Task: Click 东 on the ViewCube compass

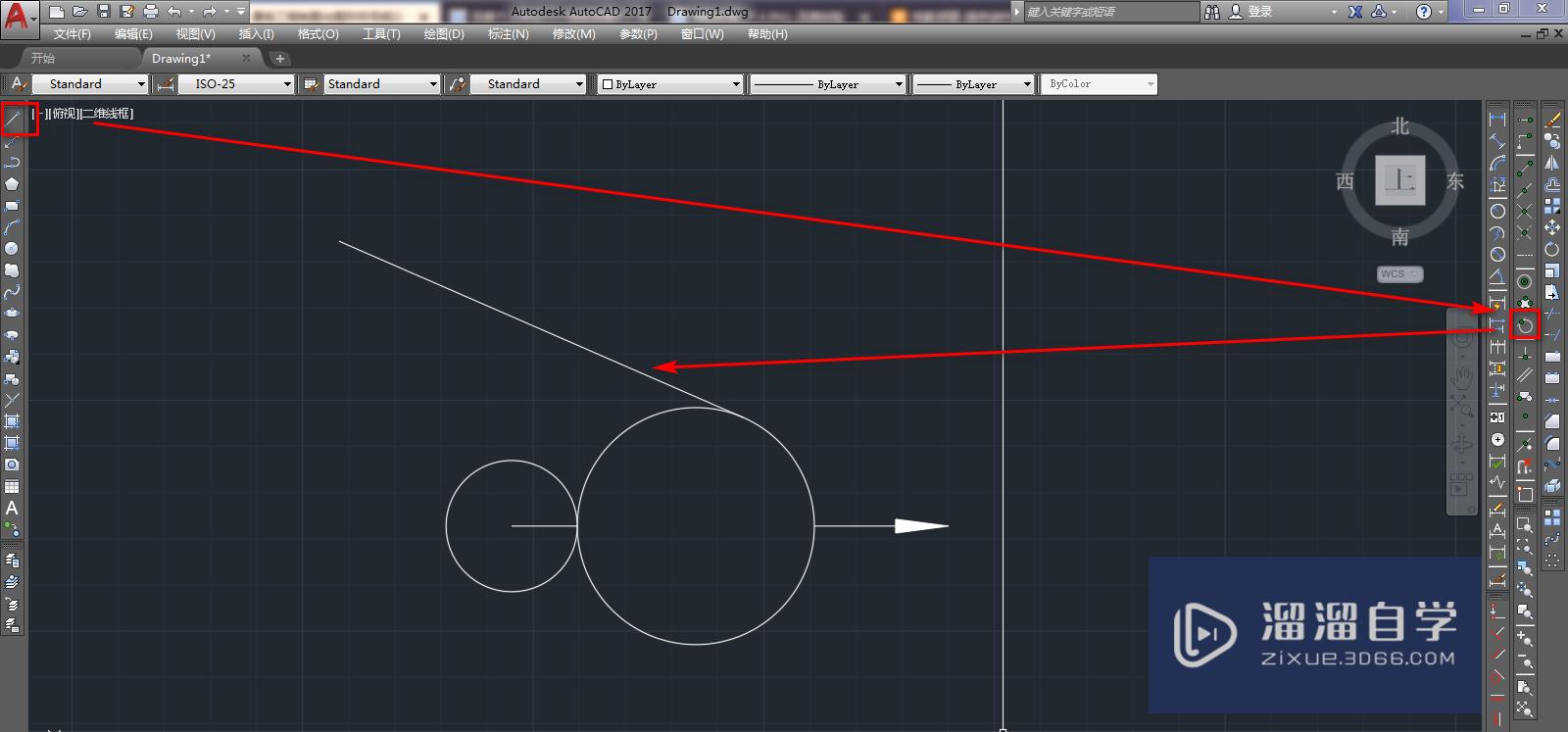Action: point(1455,181)
